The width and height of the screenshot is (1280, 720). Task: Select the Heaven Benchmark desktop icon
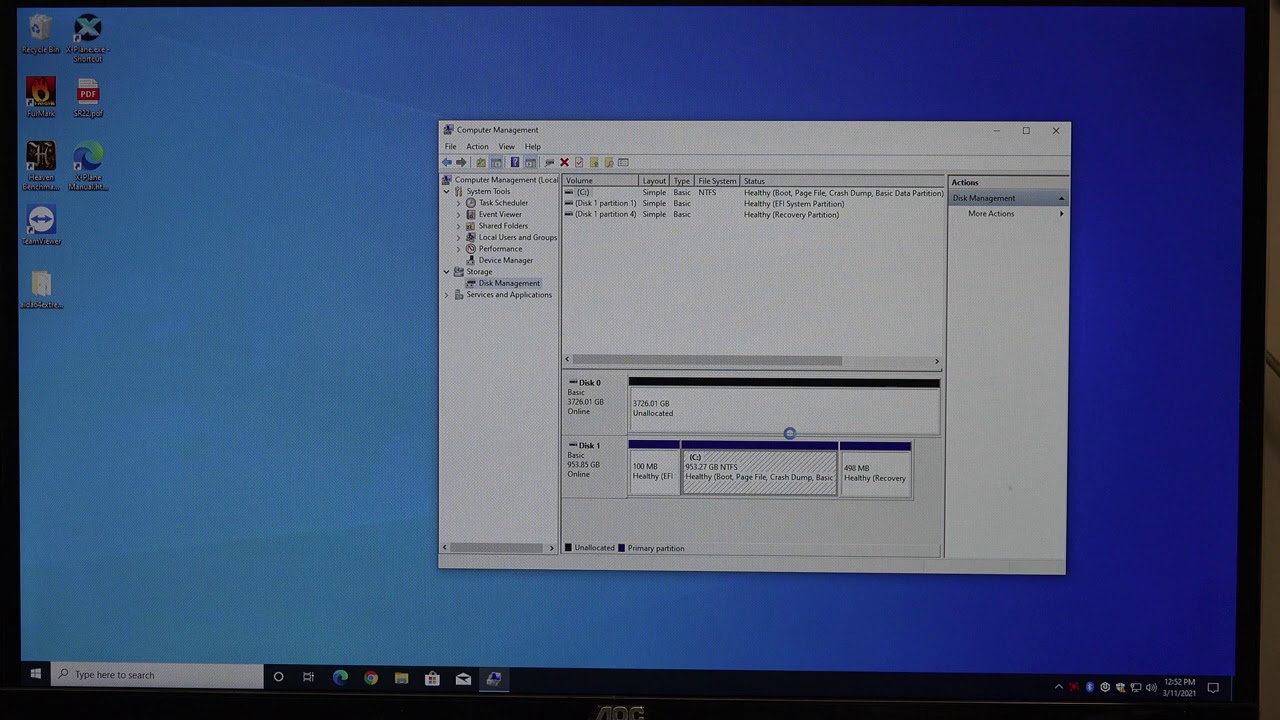click(x=41, y=166)
